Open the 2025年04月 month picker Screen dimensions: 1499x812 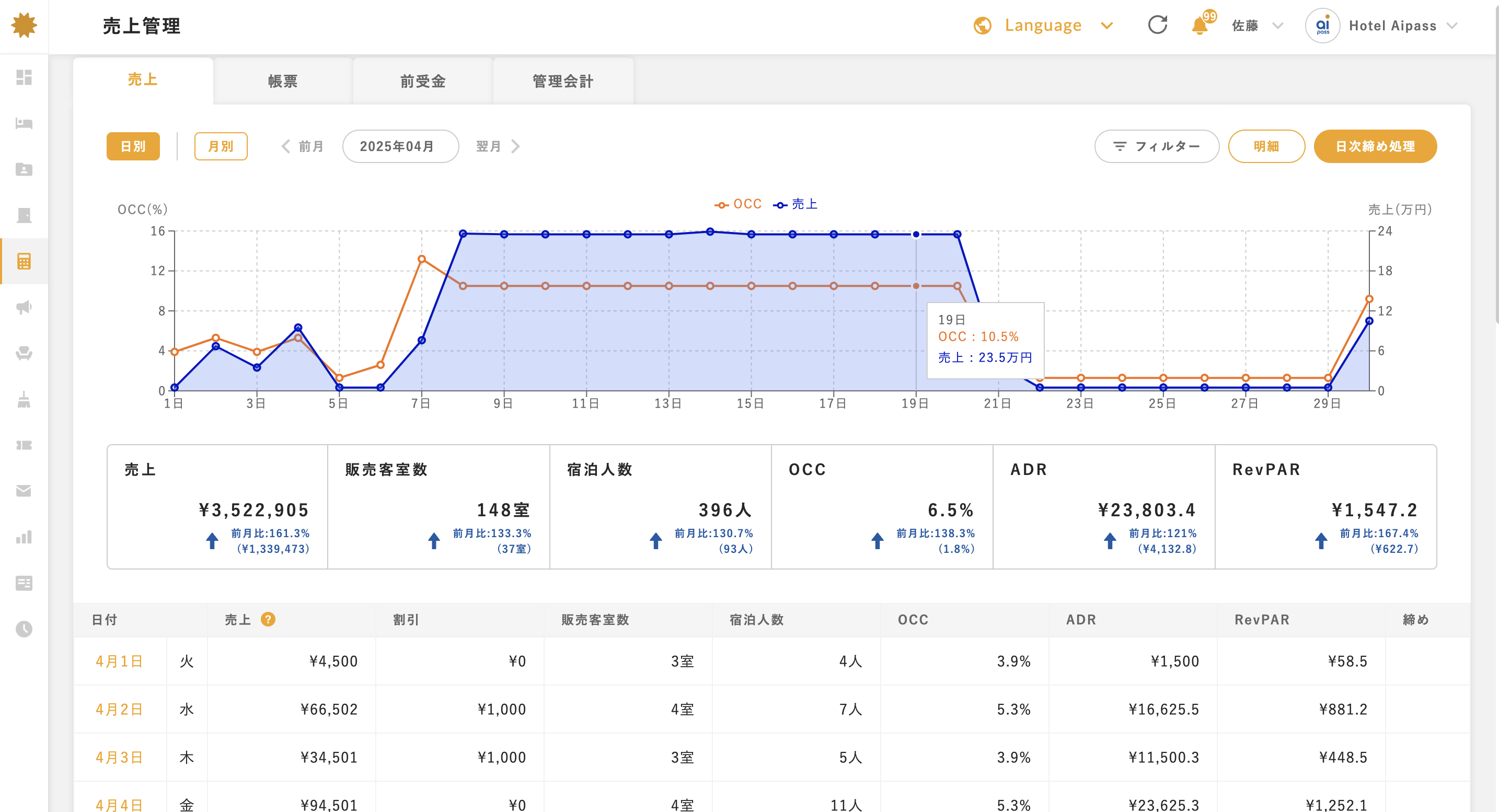tap(400, 146)
